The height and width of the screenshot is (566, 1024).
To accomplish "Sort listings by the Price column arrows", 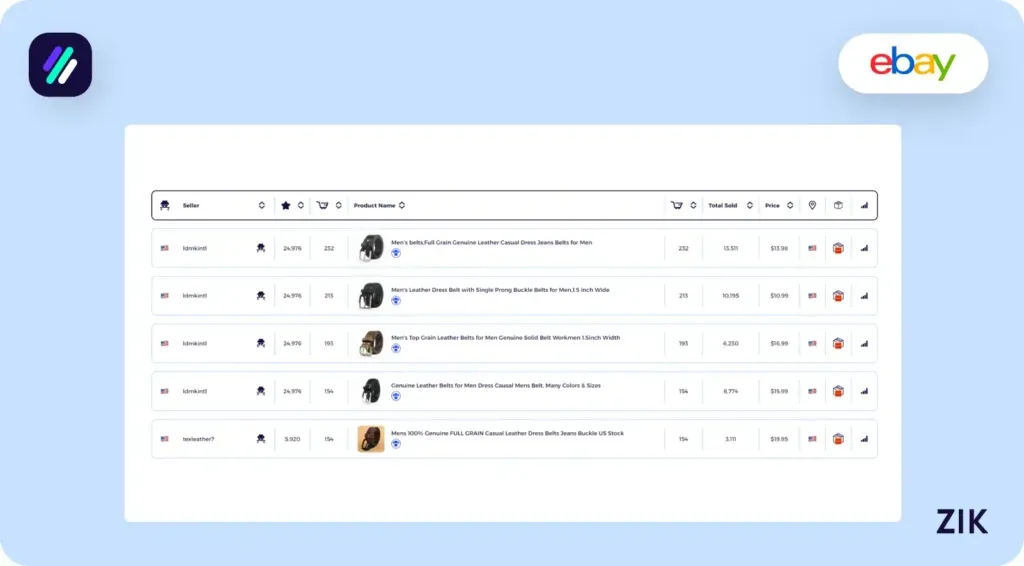I will coord(790,205).
